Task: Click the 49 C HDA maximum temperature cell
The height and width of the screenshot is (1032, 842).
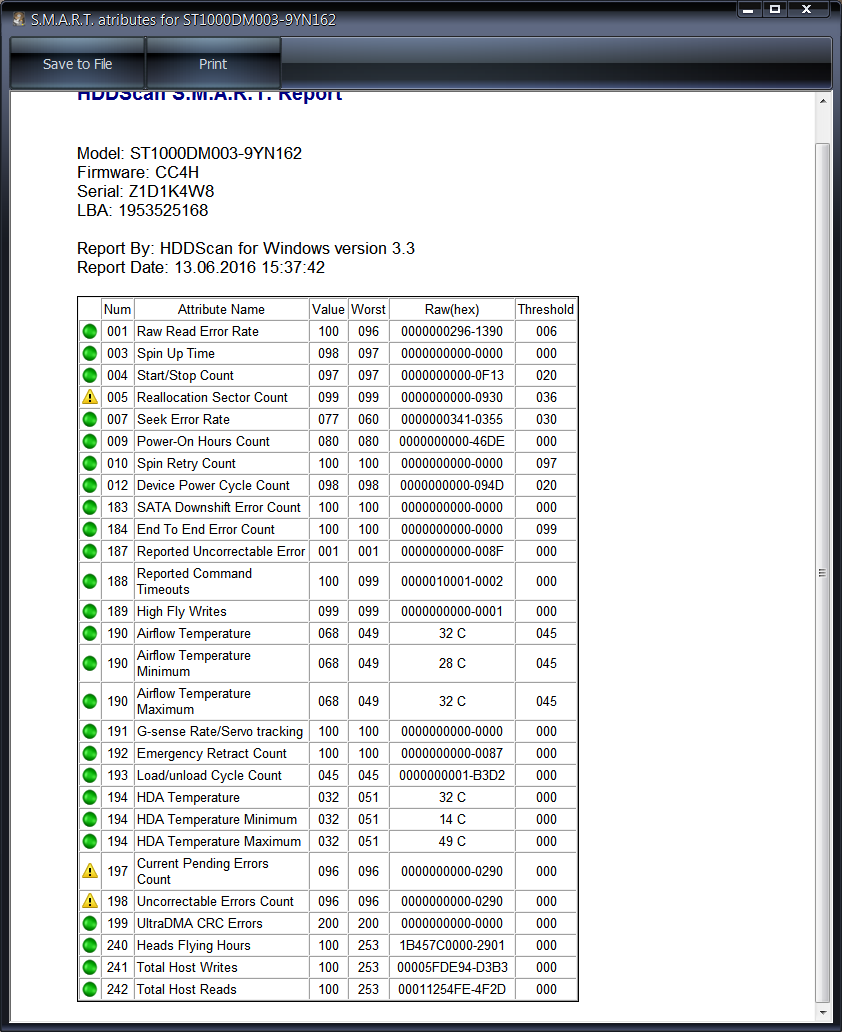Action: [452, 841]
